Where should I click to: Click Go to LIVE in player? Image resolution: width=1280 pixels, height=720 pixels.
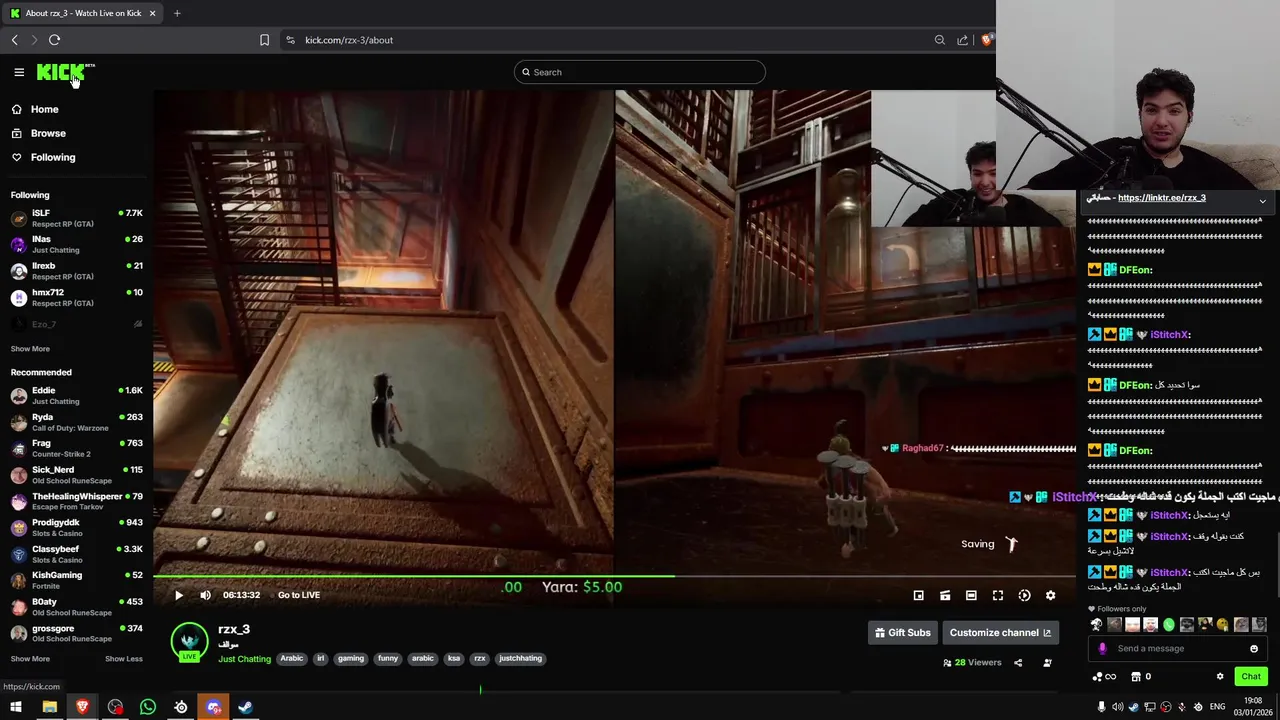[x=299, y=595]
